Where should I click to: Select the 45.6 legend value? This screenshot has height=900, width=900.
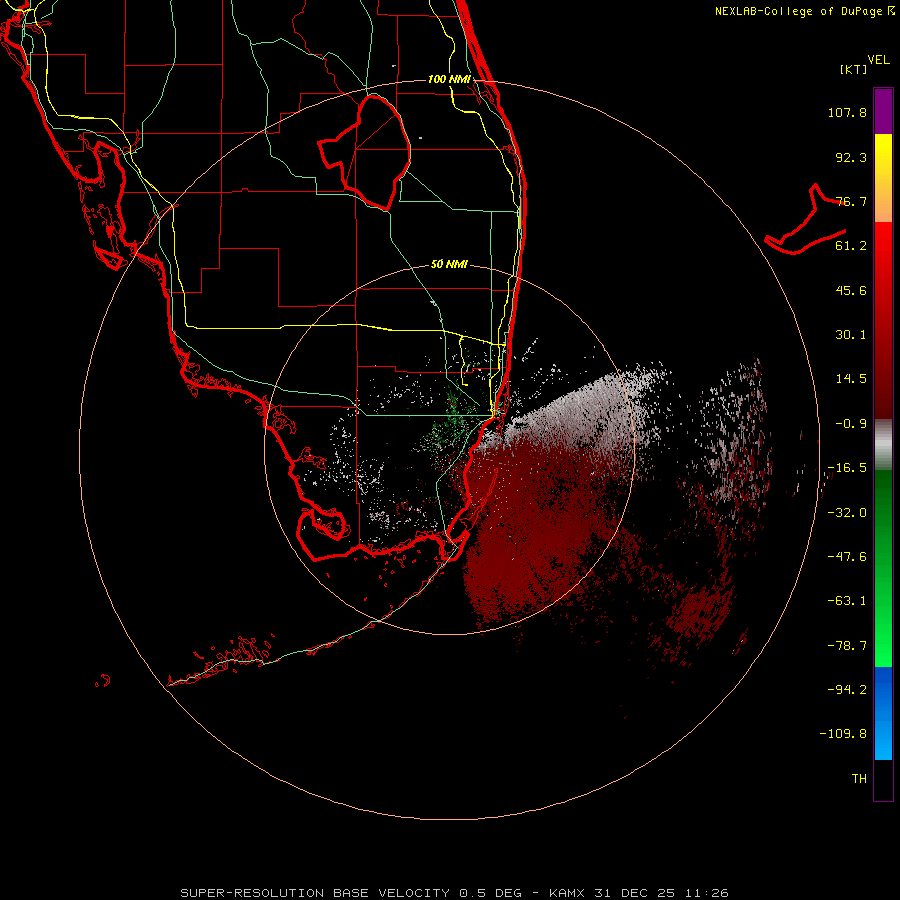(x=851, y=290)
